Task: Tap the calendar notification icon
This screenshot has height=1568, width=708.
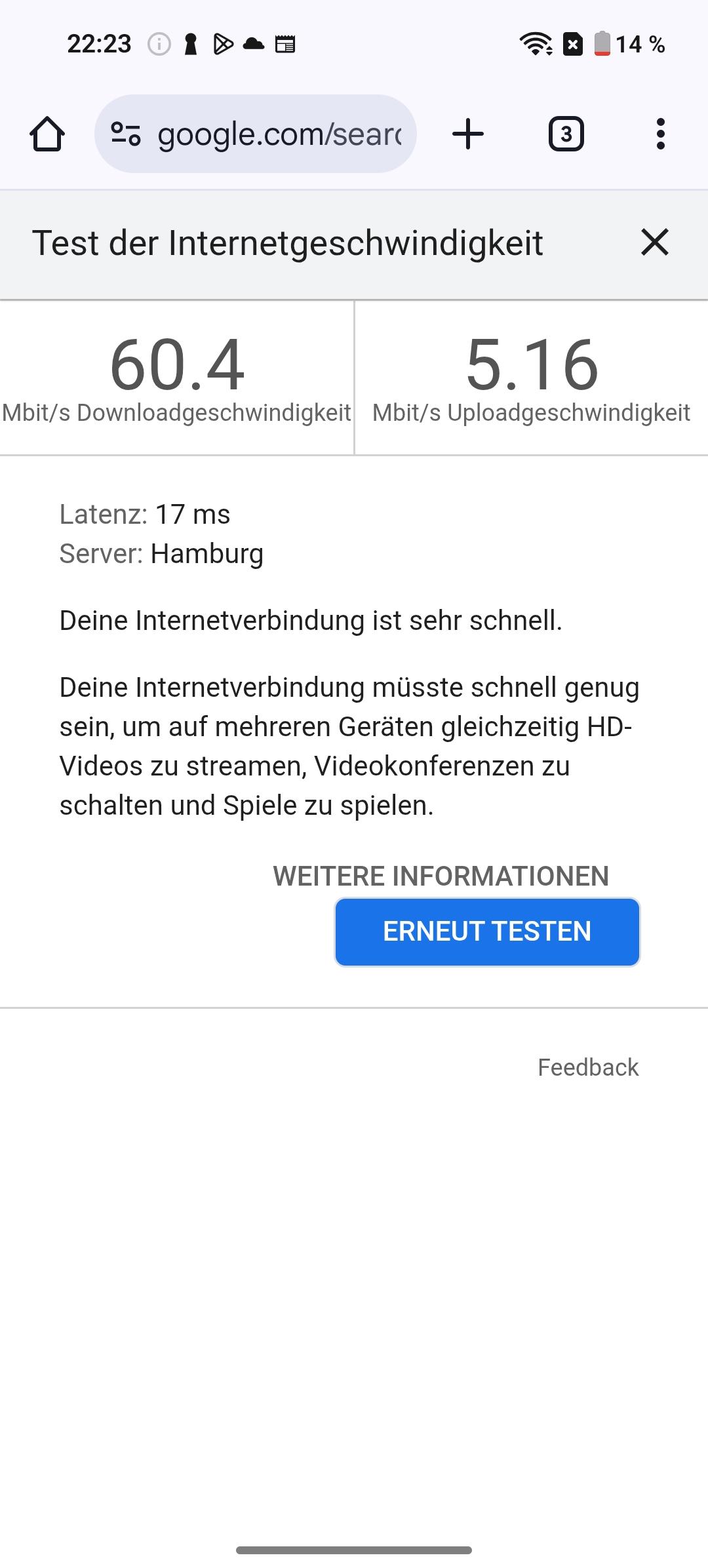Action: click(x=285, y=44)
